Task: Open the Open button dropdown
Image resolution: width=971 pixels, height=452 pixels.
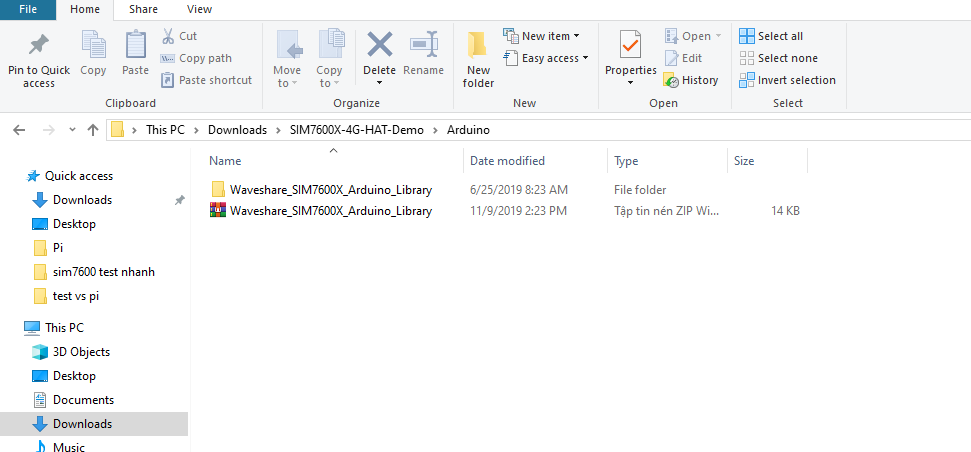Action: tap(693, 36)
